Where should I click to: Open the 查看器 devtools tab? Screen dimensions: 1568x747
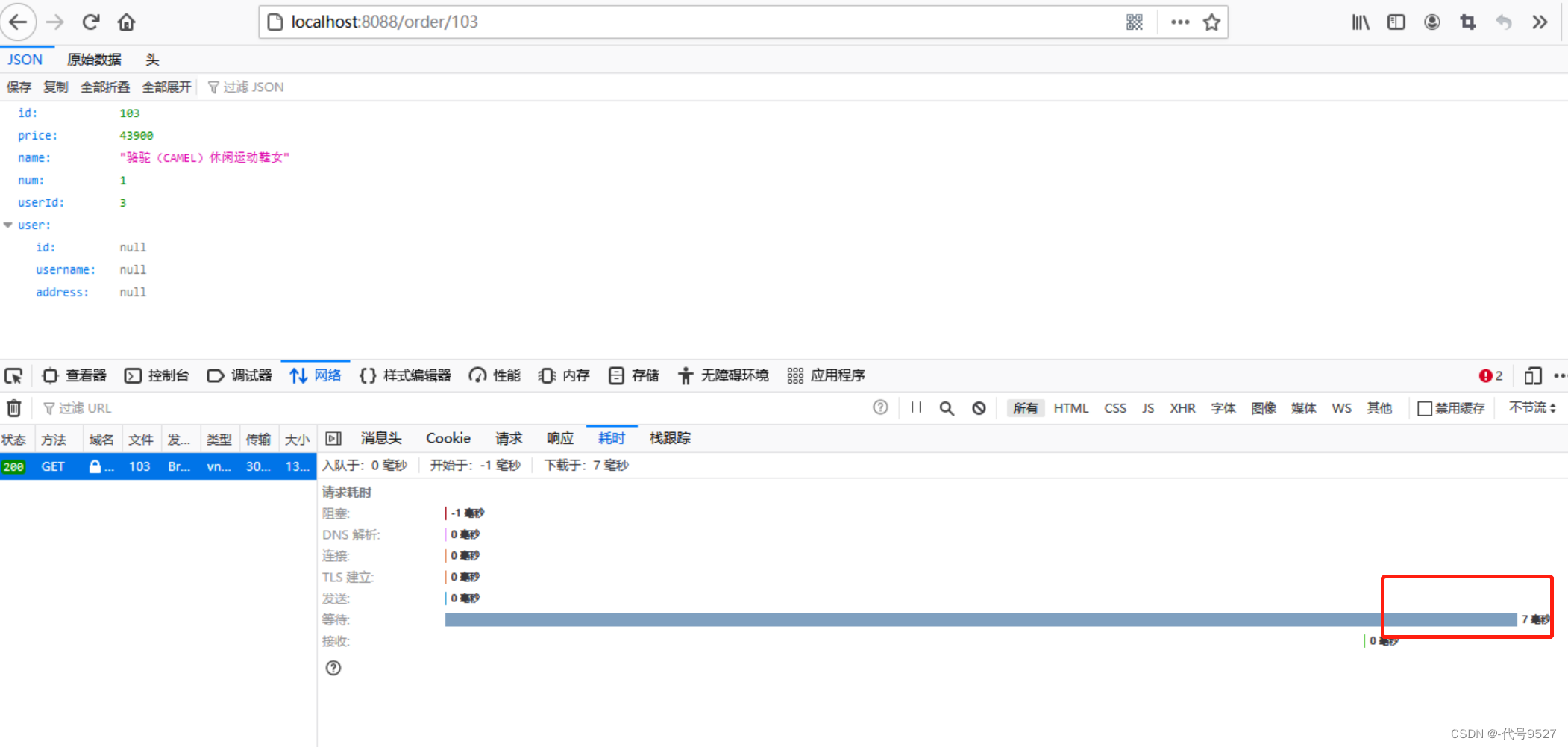(x=75, y=375)
